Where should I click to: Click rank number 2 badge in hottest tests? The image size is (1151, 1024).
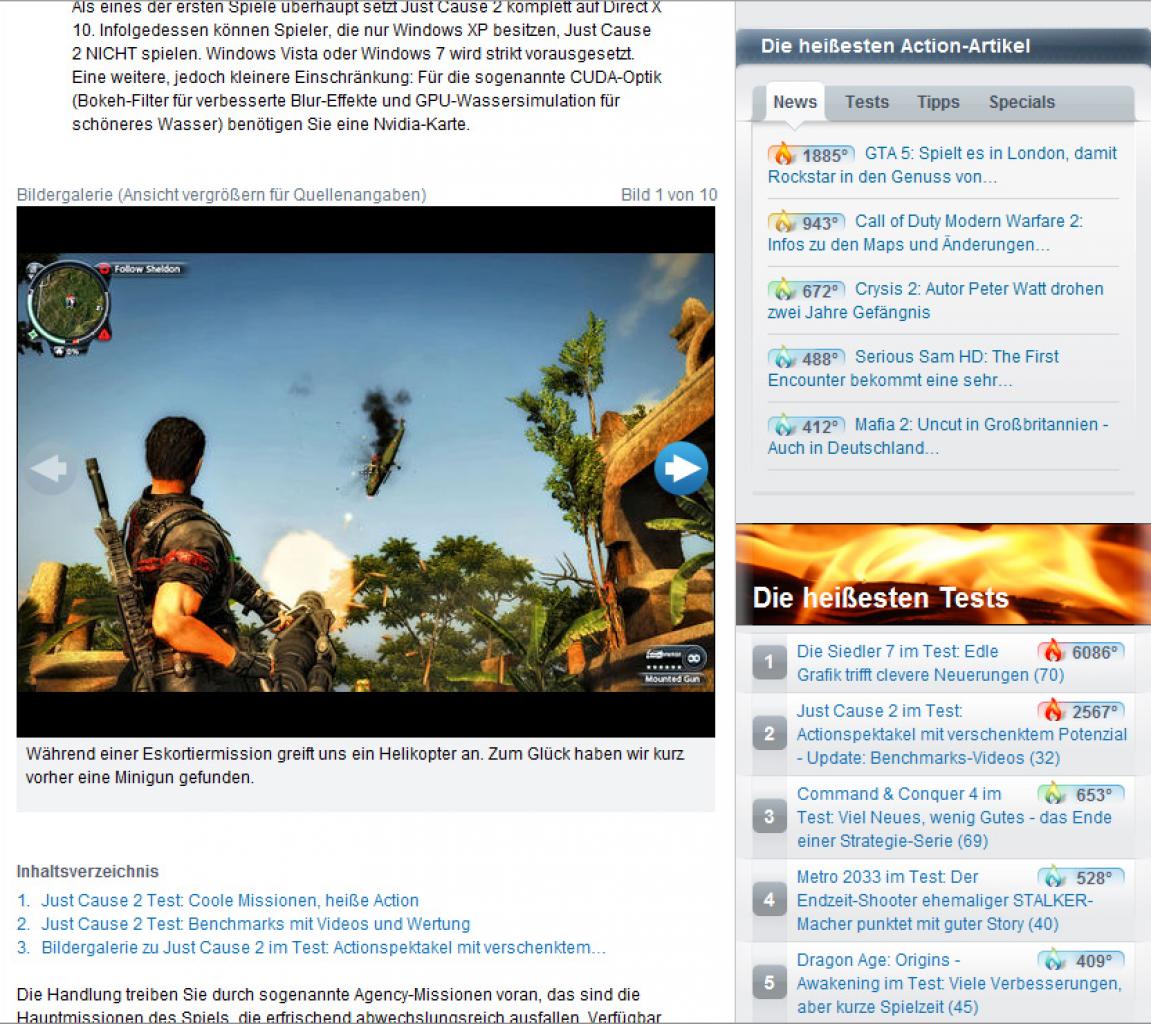tap(769, 733)
